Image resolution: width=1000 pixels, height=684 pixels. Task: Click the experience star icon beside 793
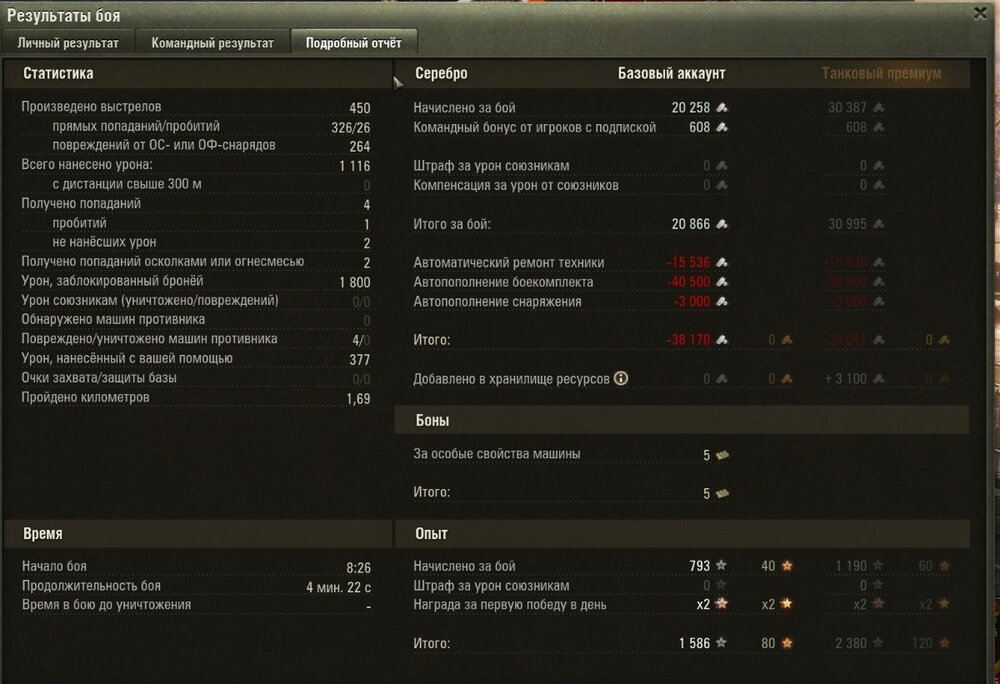coord(720,565)
